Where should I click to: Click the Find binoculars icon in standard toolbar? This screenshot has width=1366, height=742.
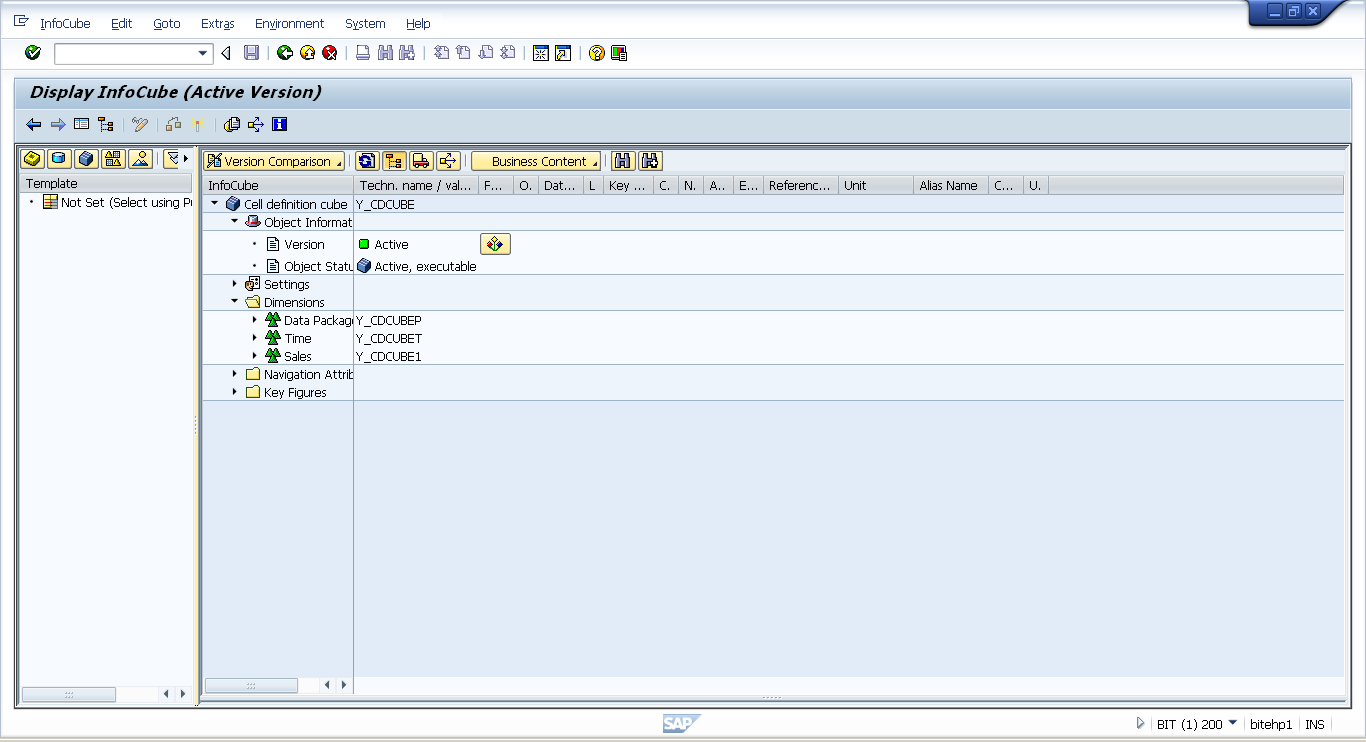point(385,53)
